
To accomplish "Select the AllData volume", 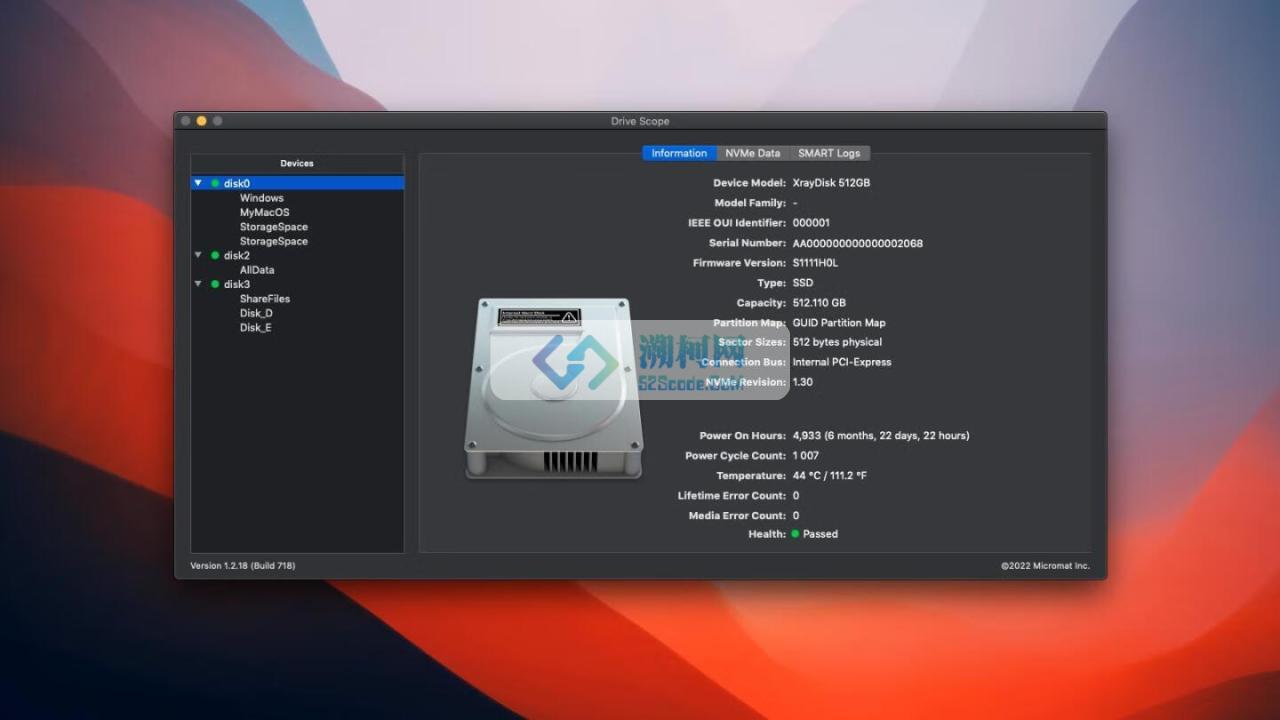I will (256, 270).
